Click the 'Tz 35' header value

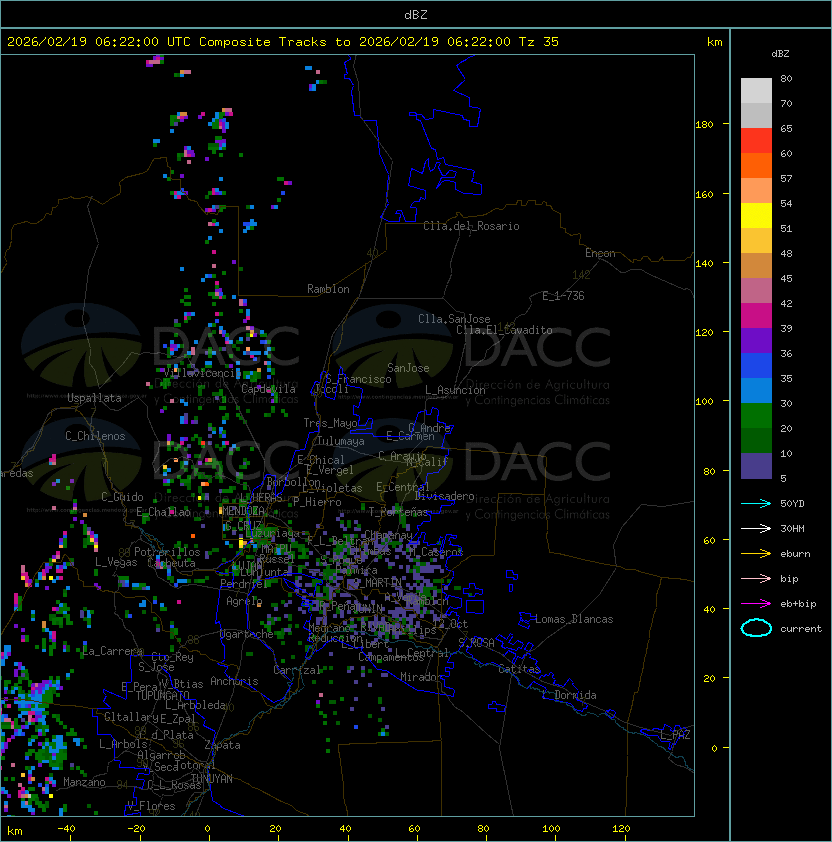pos(539,42)
